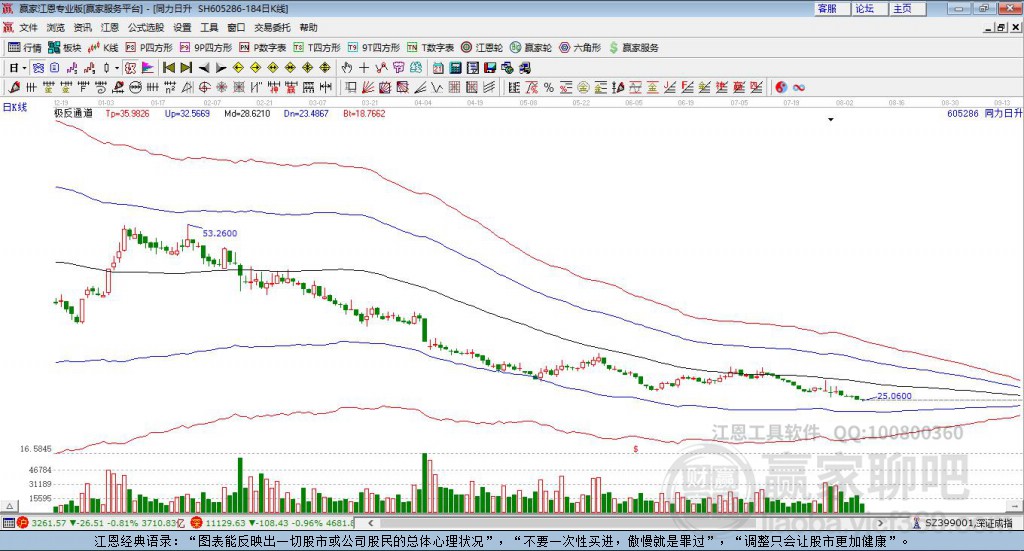Collapse panel with bottom-right double arrows

[1015, 507]
